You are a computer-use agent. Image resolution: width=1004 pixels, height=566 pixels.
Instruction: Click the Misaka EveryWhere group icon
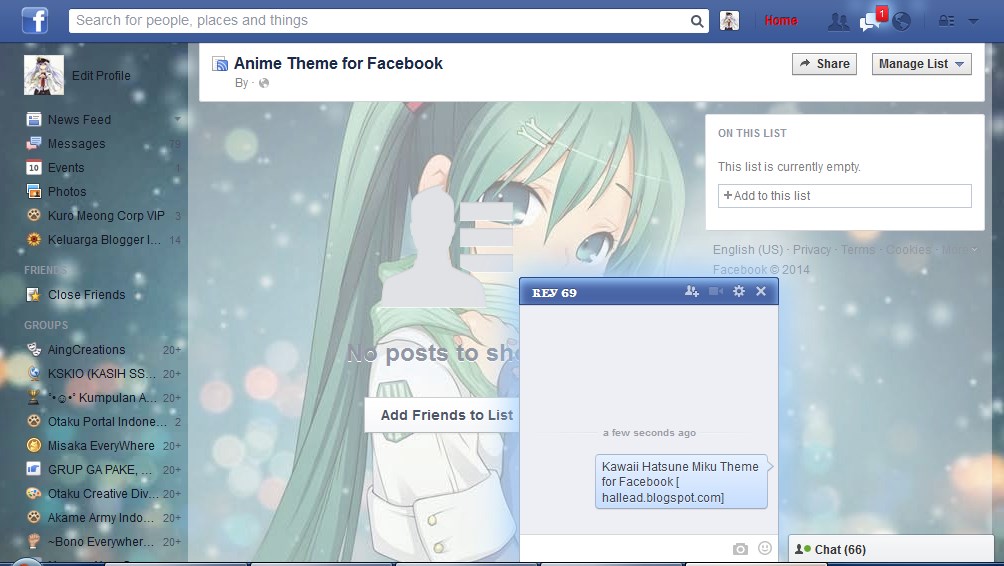33,446
